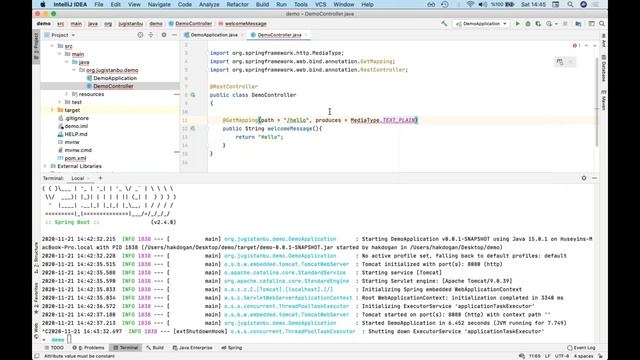Expand the test folder

(x=59, y=102)
